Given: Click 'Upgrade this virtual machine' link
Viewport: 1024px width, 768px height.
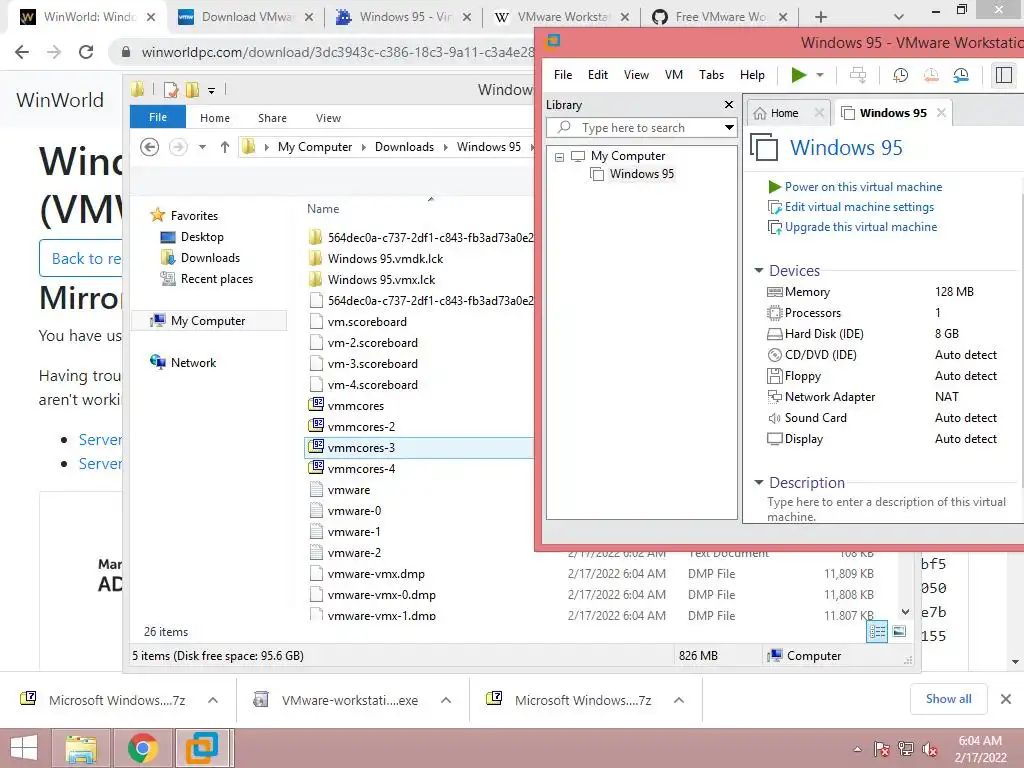Looking at the screenshot, I should [x=861, y=227].
